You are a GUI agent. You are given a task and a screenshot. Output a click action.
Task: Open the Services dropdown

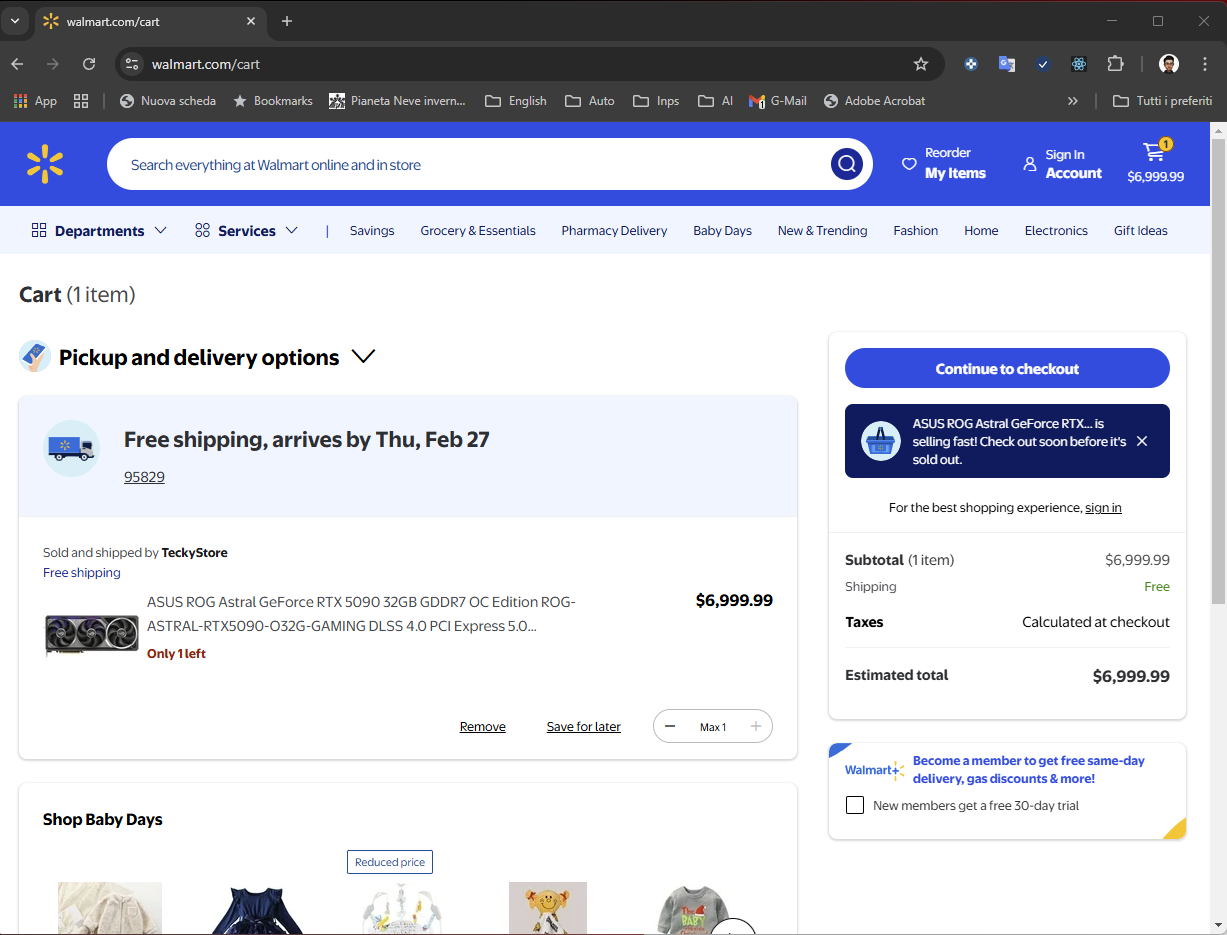246,230
